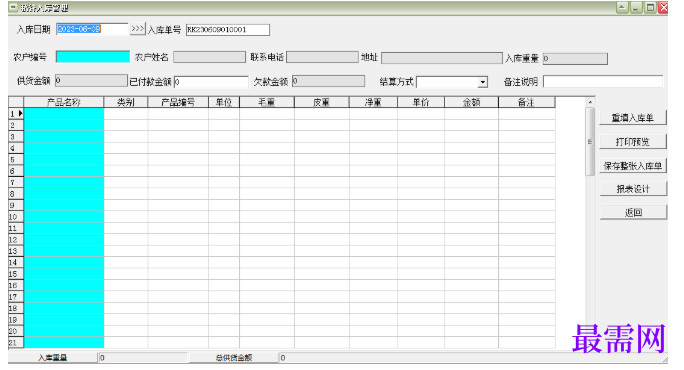Click the >>> date picker button
Viewport: 684px width, 370px height.
[137, 29]
